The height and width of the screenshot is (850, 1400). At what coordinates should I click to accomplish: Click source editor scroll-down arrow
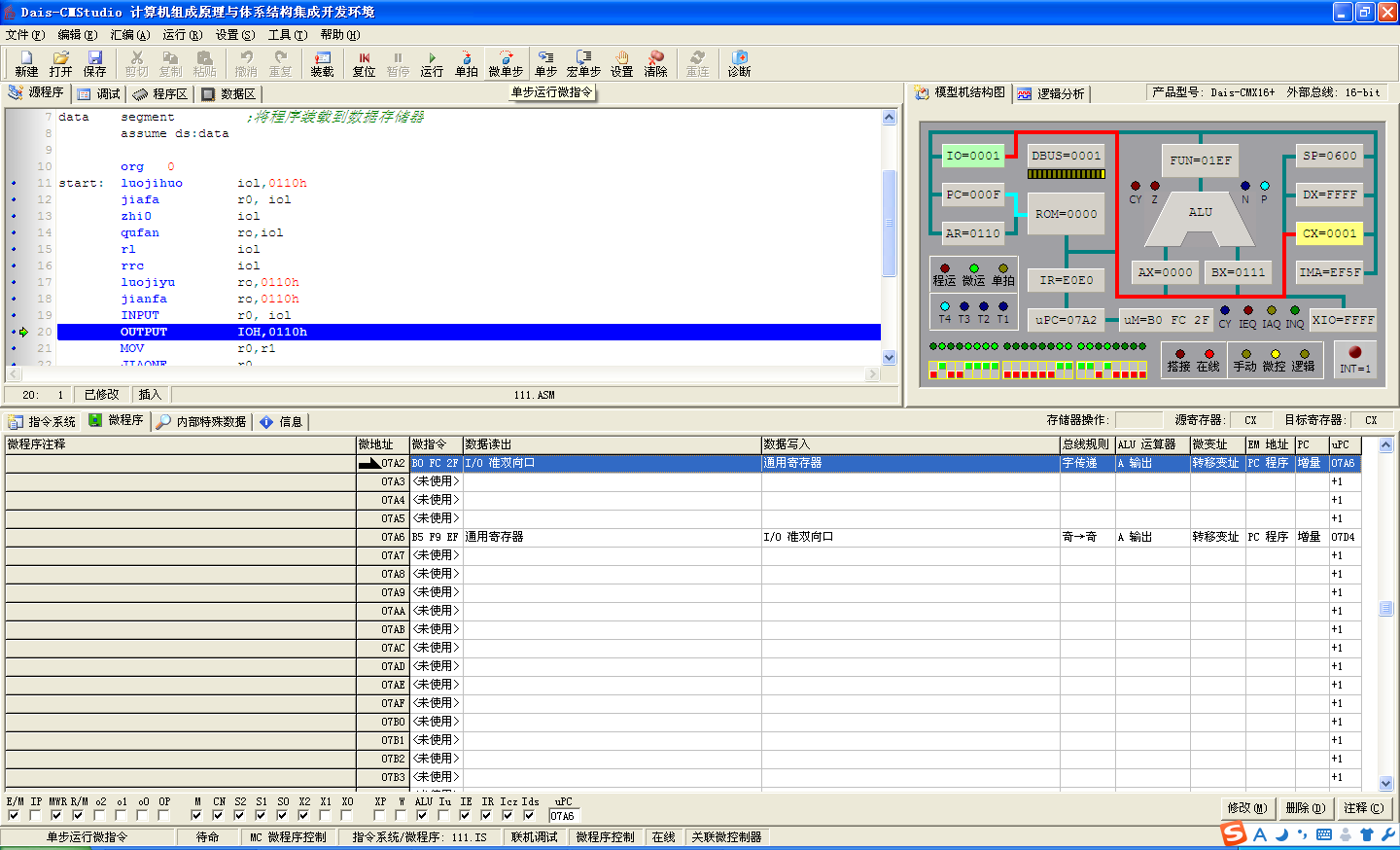coord(889,357)
